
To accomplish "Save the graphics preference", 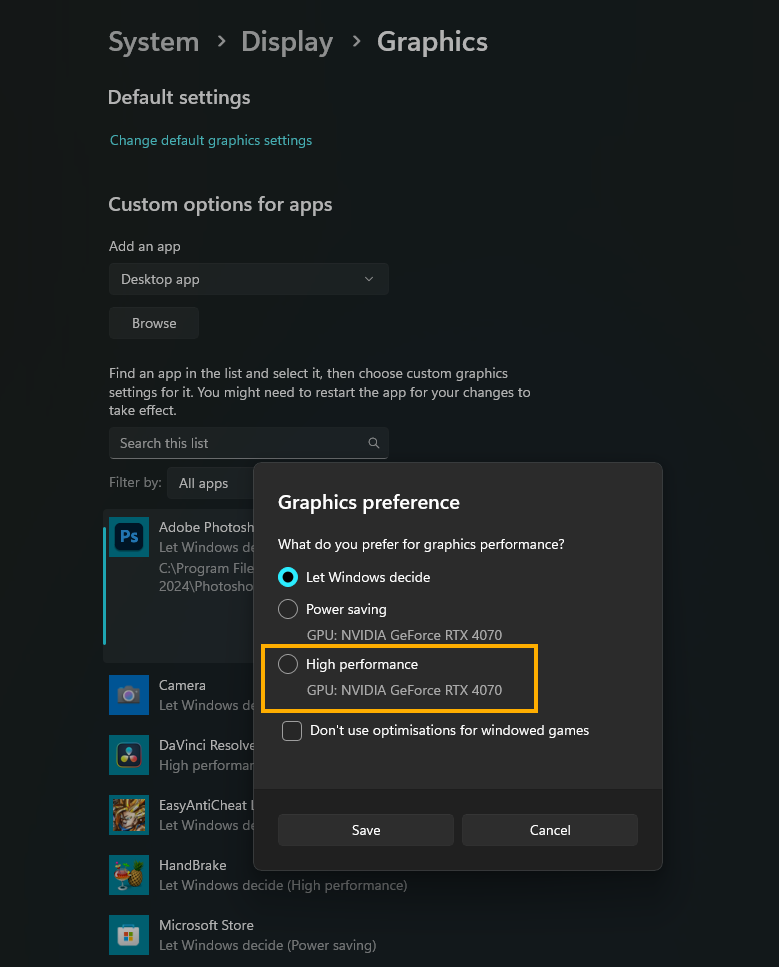I will (366, 830).
